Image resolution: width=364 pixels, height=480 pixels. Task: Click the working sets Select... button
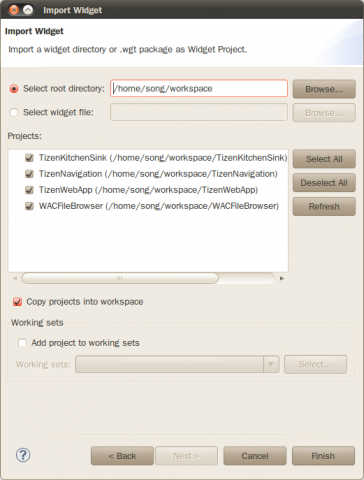(x=315, y=365)
